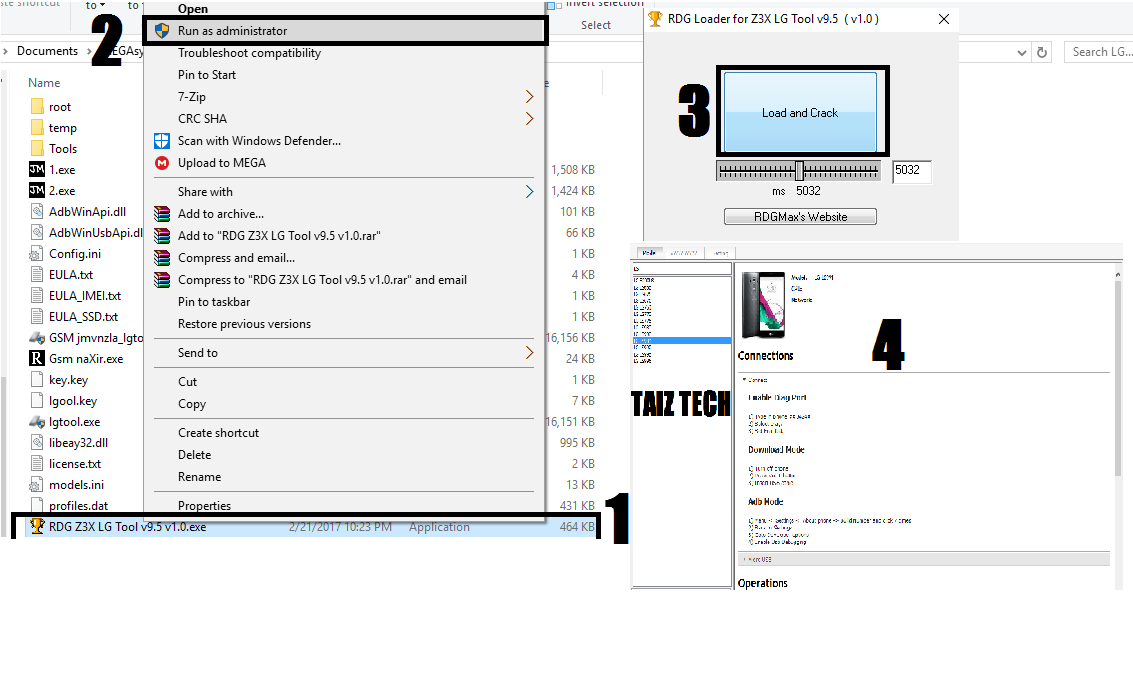Click the Search LG search box
The width and height of the screenshot is (1133, 684).
(1098, 51)
